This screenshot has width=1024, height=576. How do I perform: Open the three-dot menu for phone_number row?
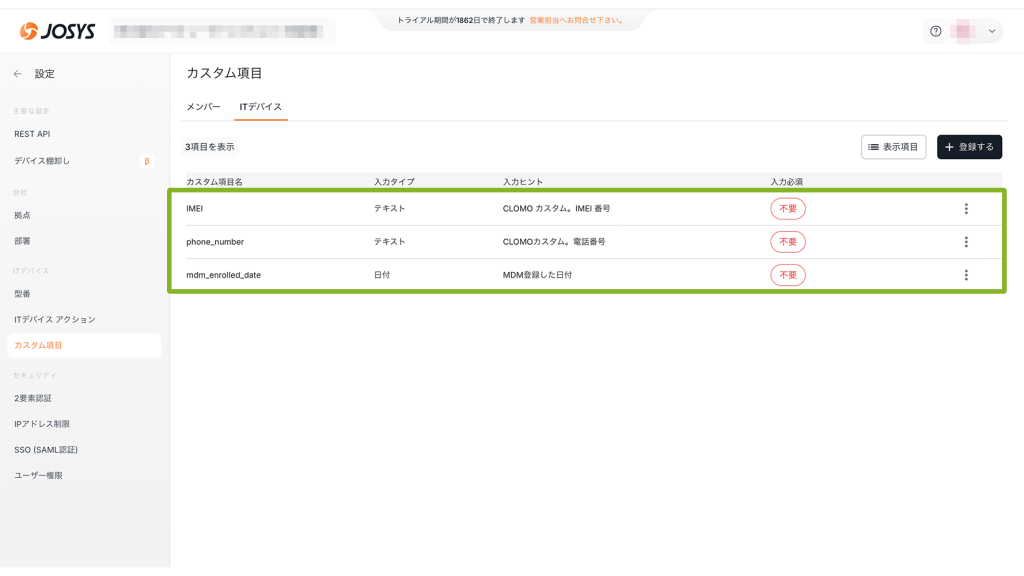966,242
